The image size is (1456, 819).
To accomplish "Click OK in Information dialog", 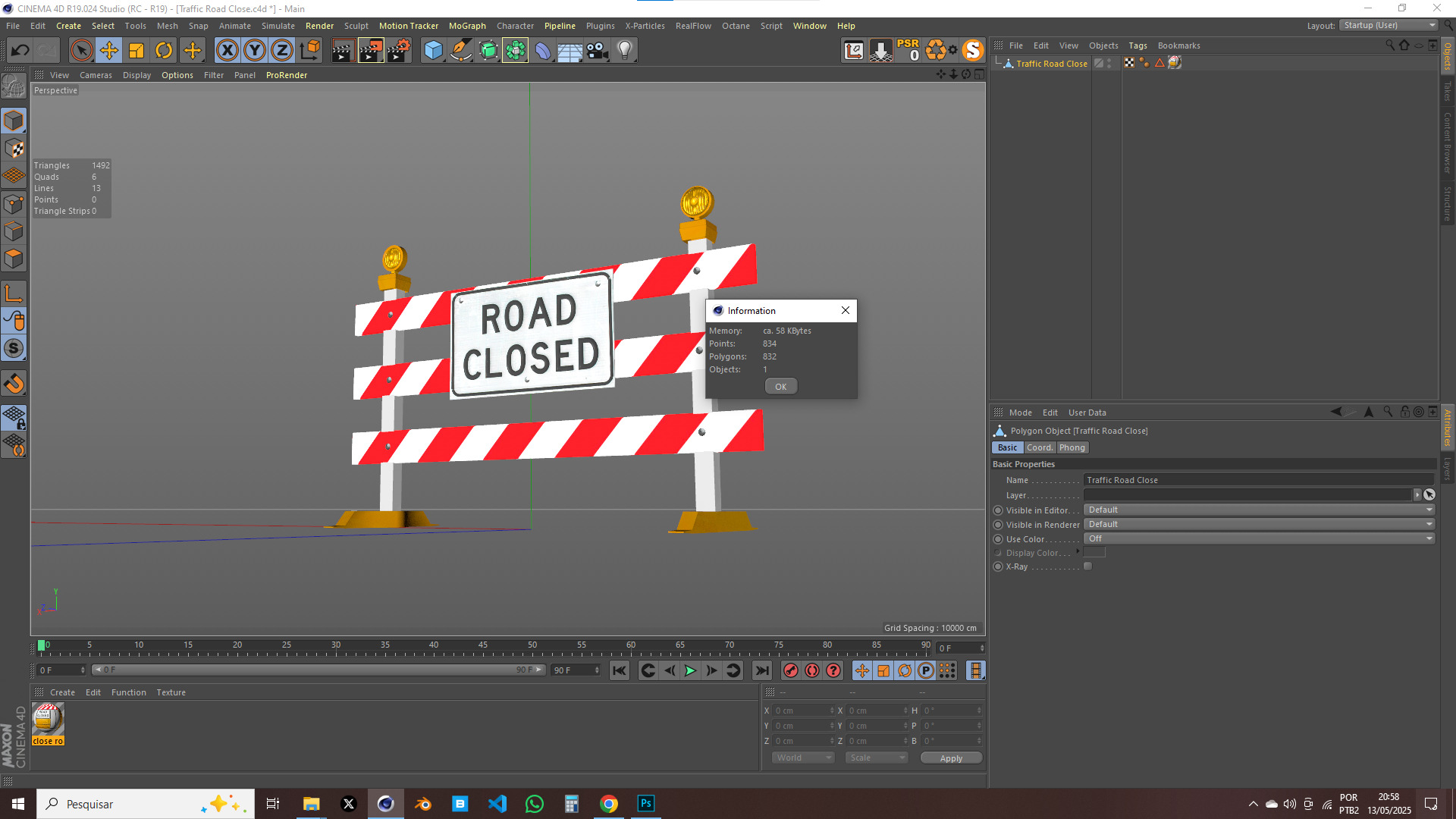I will tap(780, 387).
